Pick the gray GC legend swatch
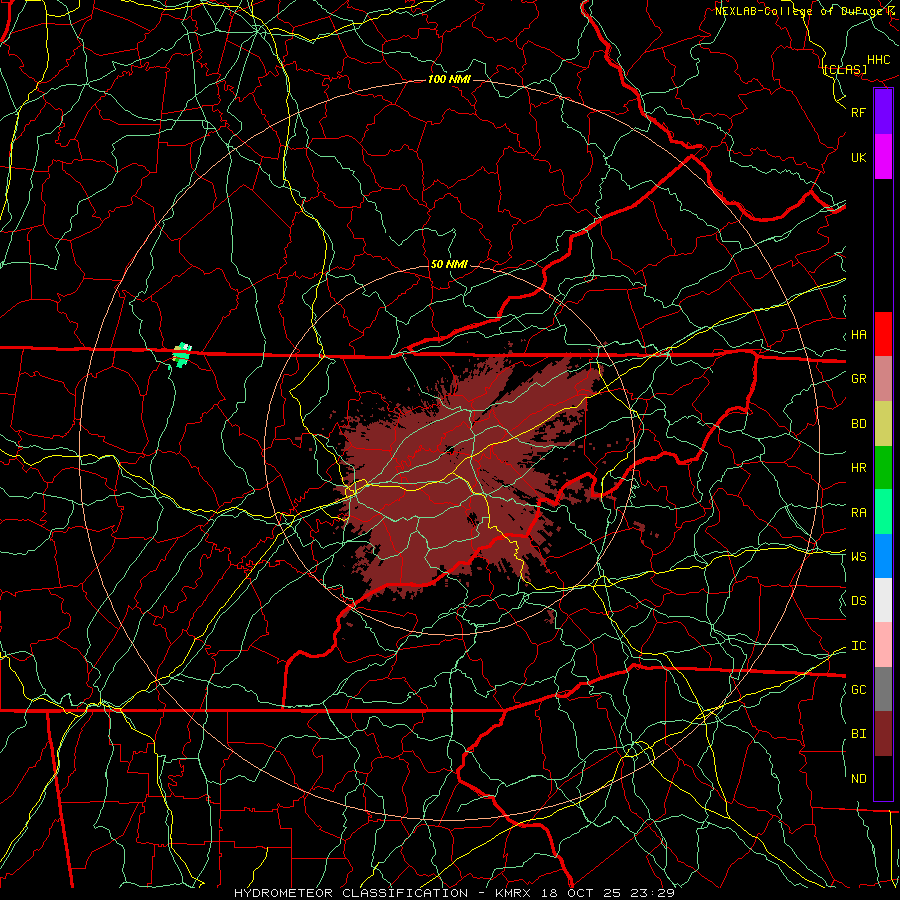The height and width of the screenshot is (900, 900). pos(883,689)
